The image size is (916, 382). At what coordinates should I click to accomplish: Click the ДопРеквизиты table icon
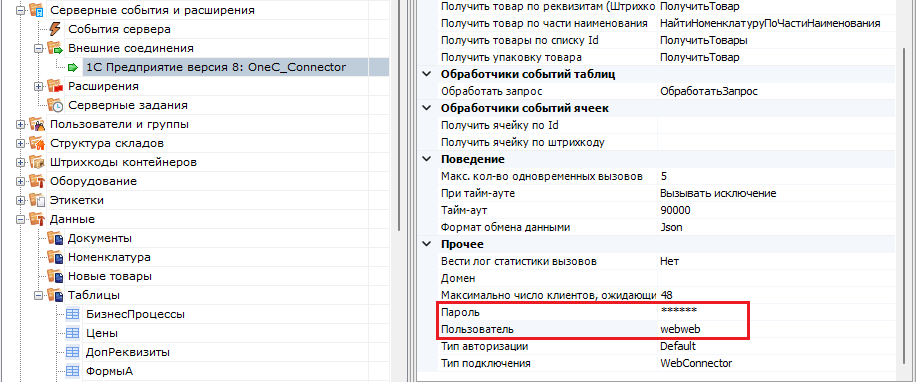(73, 352)
